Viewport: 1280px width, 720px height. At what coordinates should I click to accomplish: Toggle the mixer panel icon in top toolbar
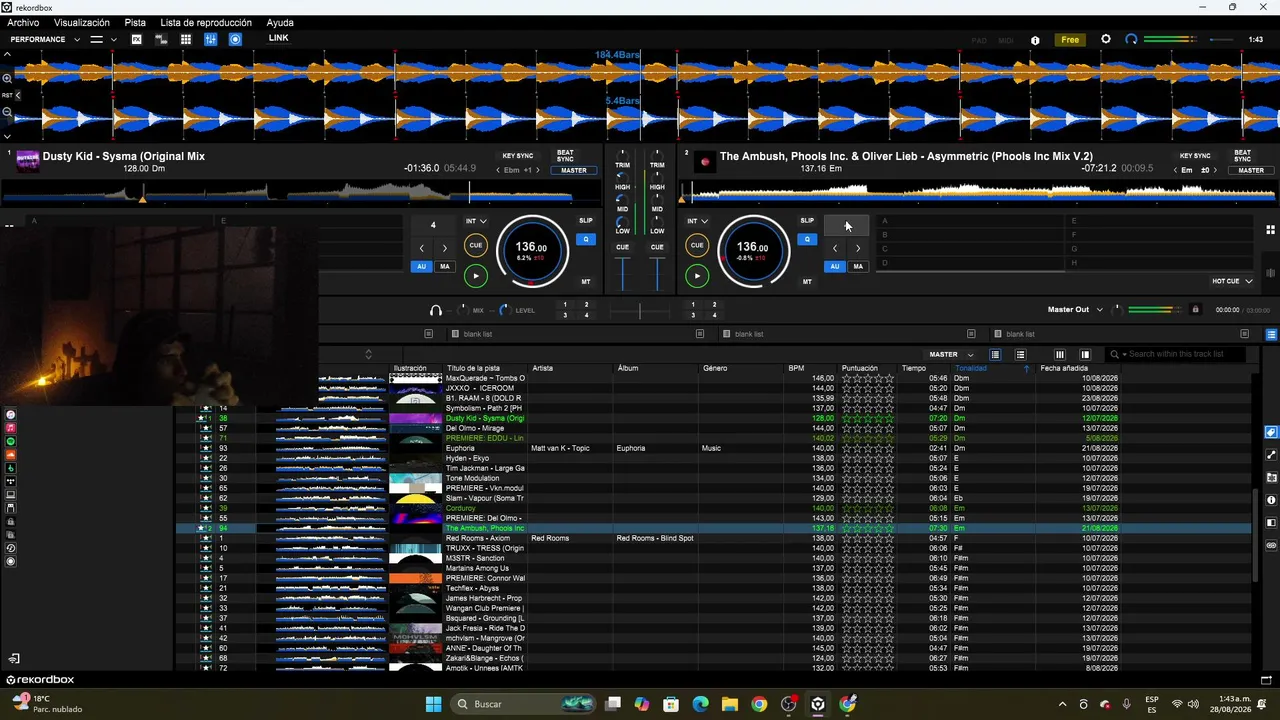coord(211,39)
